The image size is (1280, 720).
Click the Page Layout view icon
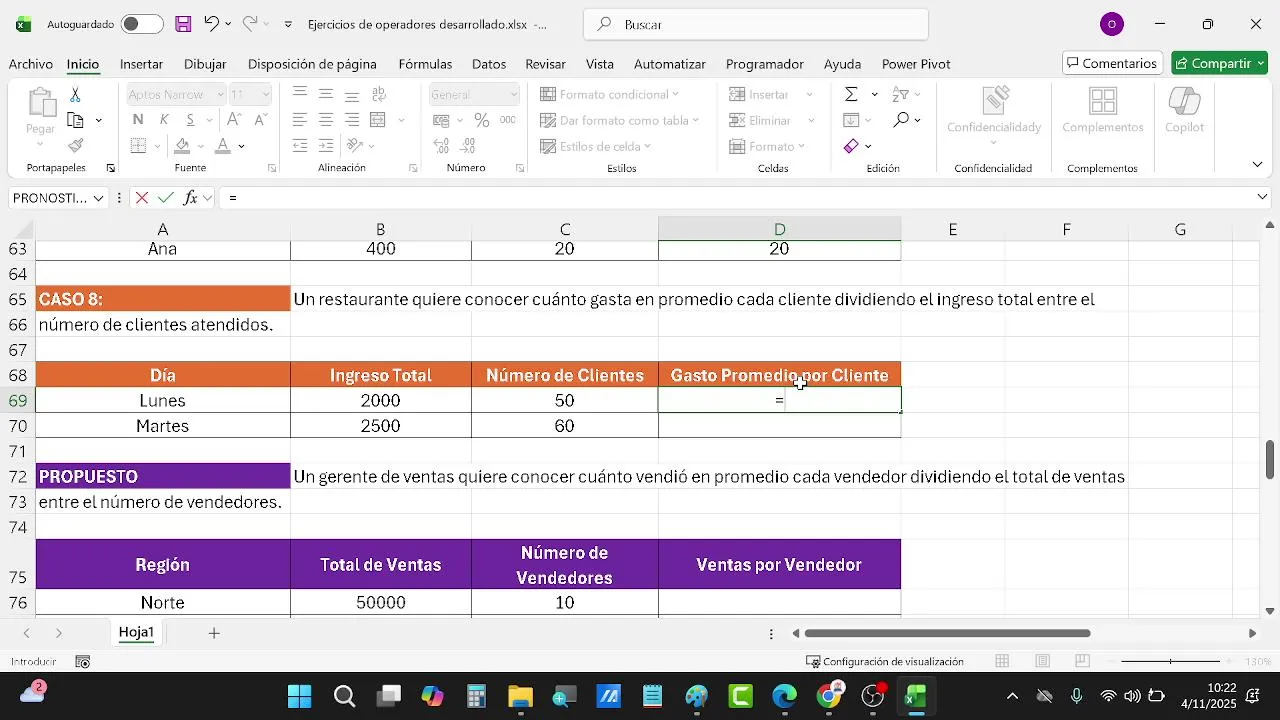(x=1042, y=661)
